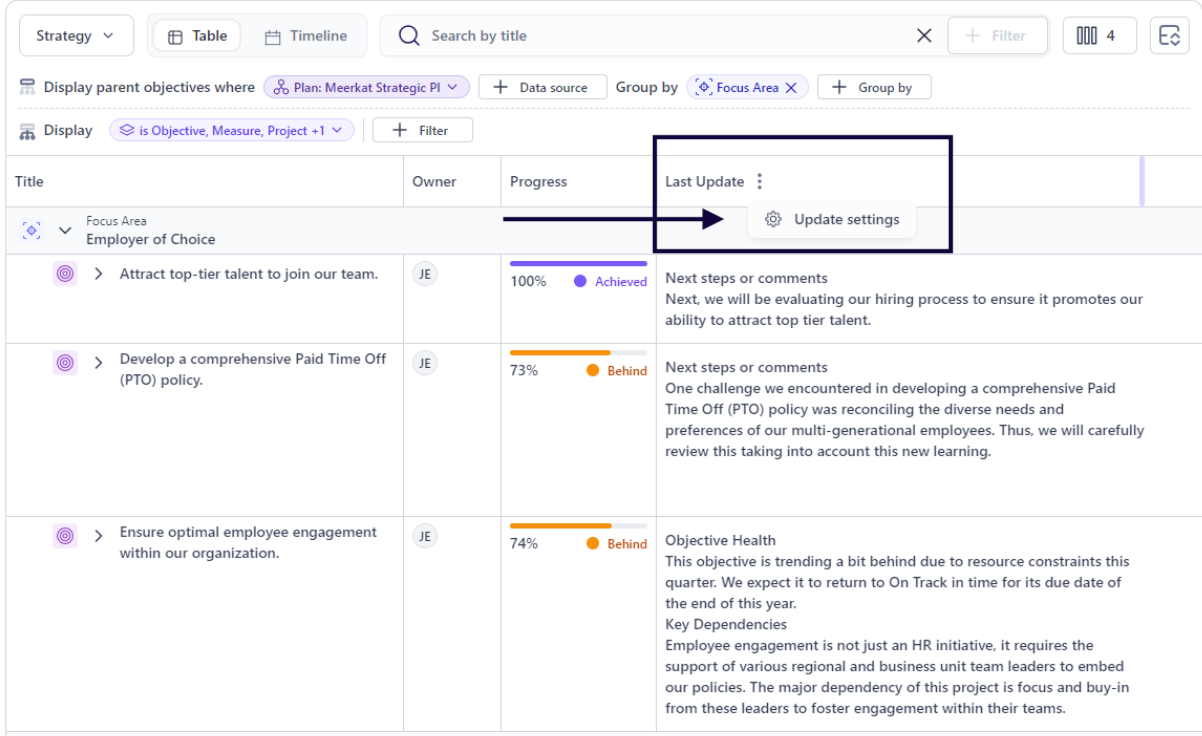The image size is (1202, 736).
Task: Open the Strategy dropdown
Action: [x=76, y=36]
